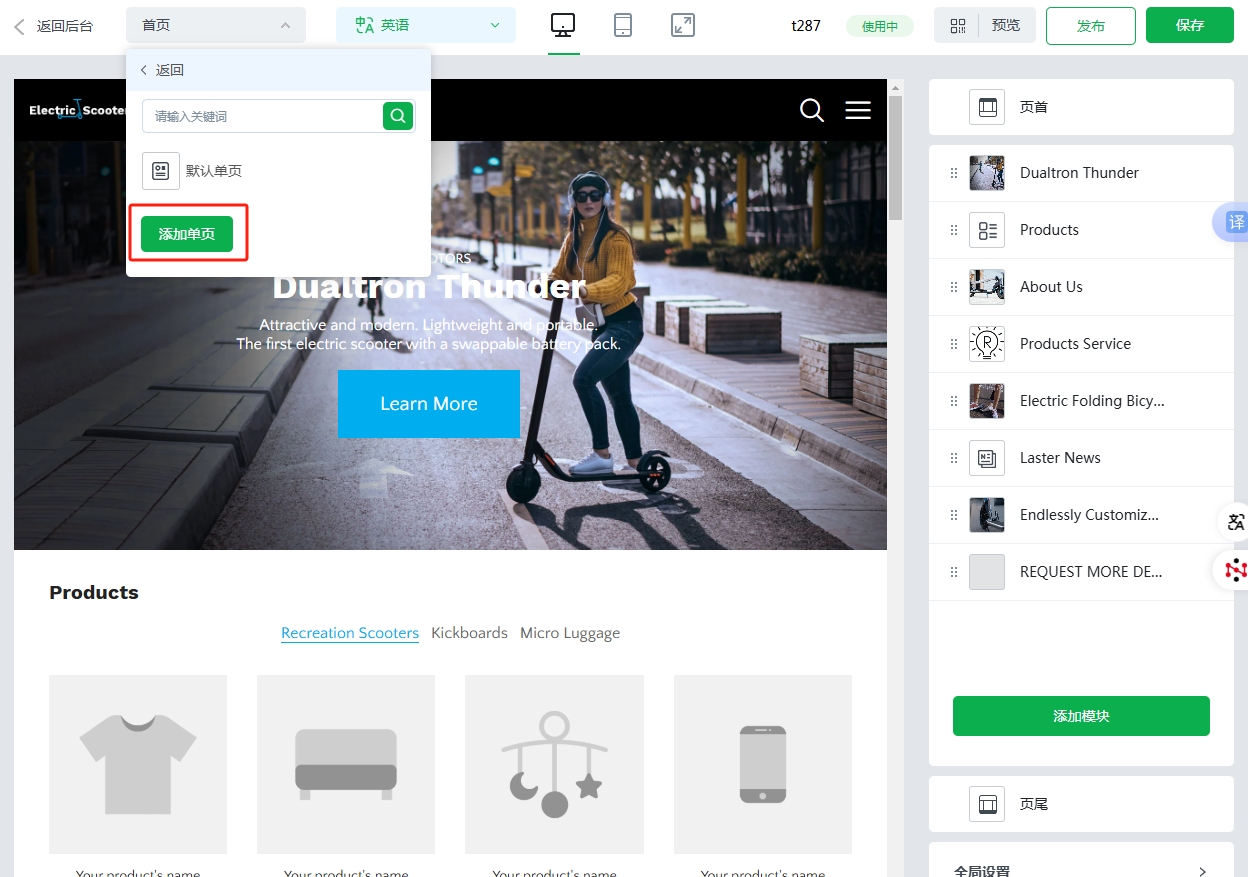
Task: Select the Micro Luggage tab
Action: (x=570, y=633)
